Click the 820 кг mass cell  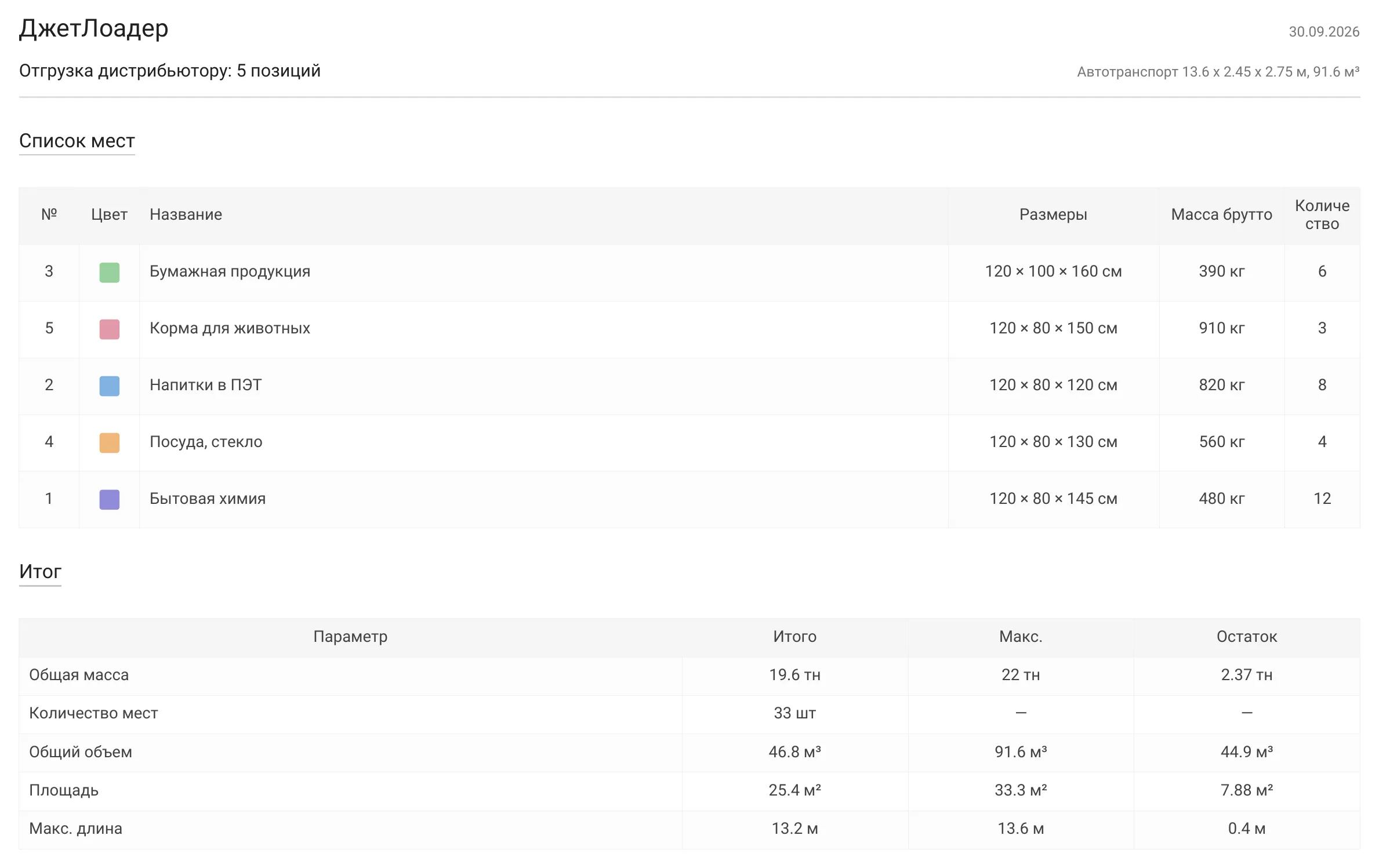coord(1222,385)
